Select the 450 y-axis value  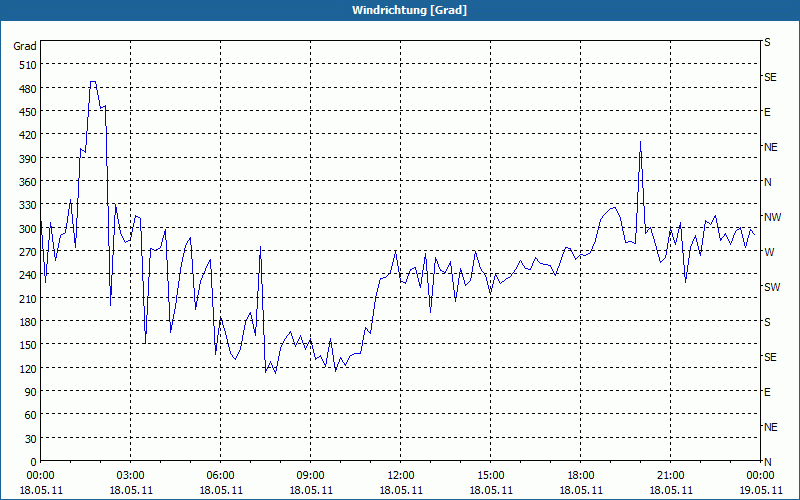click(28, 112)
